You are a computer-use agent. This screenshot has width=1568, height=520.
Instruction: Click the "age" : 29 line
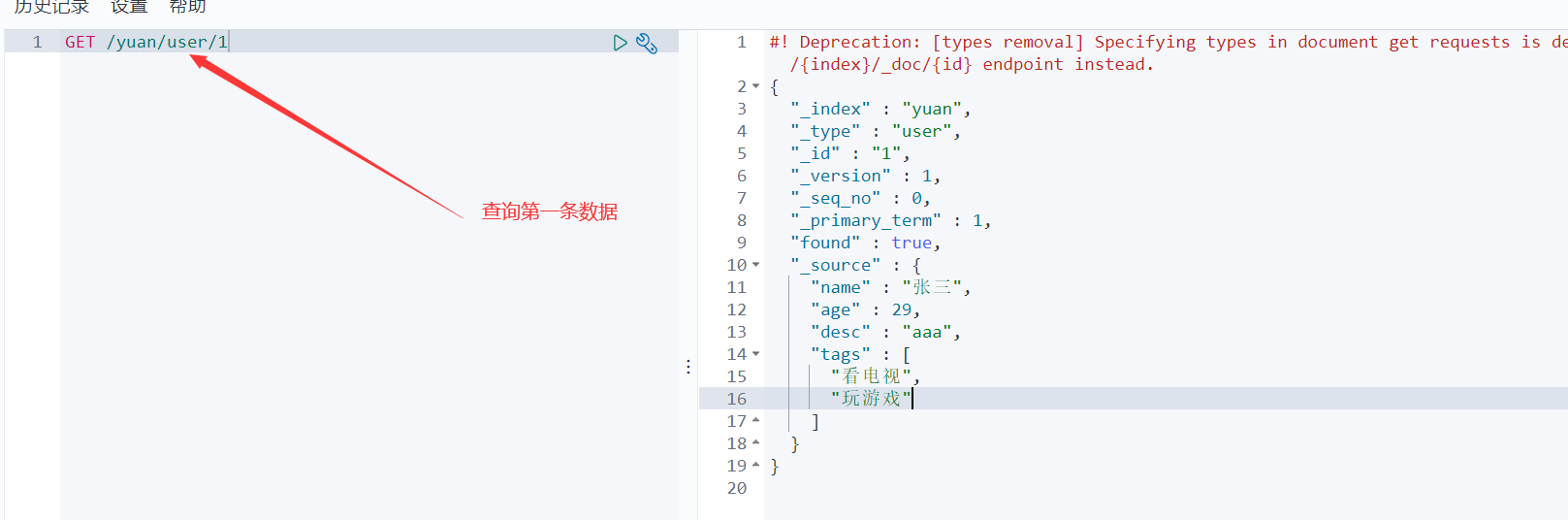tap(865, 309)
